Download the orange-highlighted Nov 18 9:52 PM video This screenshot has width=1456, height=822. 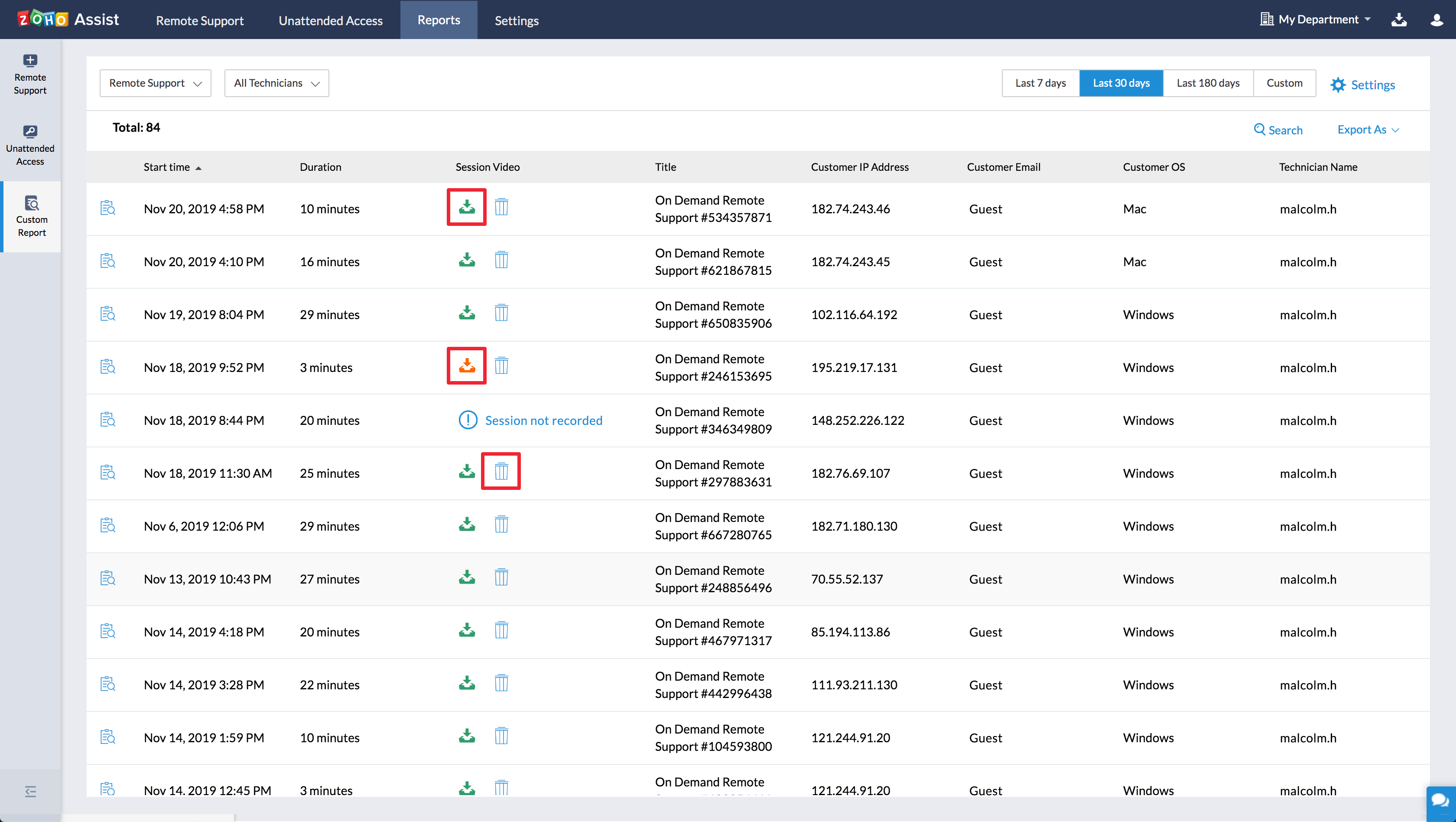466,366
